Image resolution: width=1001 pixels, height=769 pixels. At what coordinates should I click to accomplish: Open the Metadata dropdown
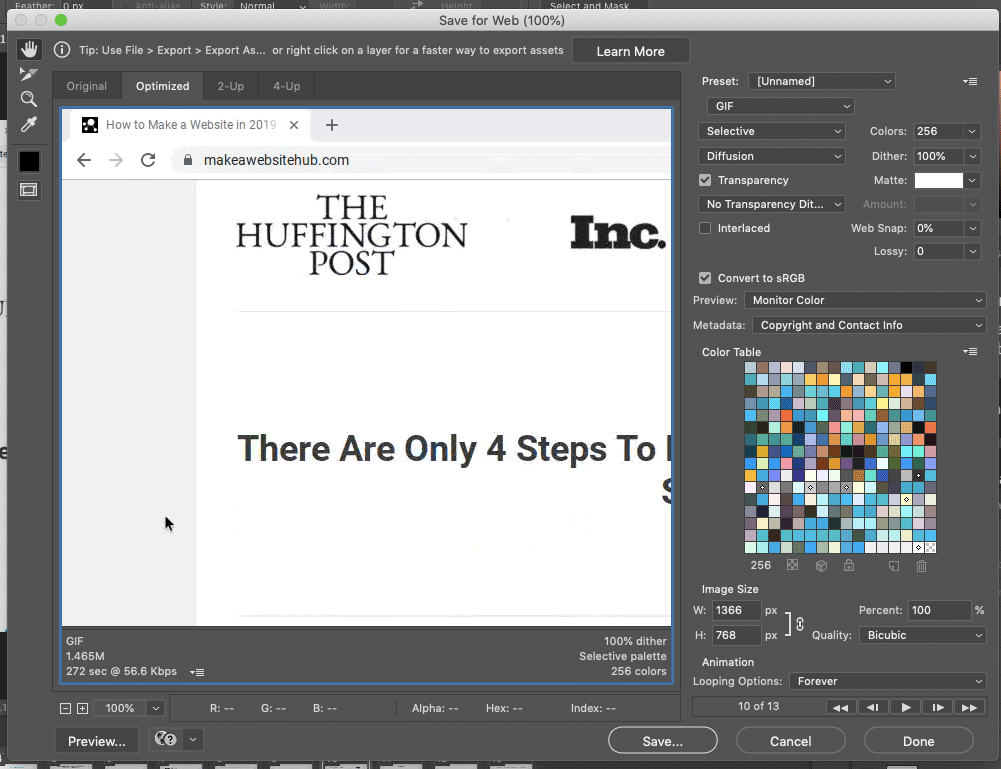coord(869,325)
